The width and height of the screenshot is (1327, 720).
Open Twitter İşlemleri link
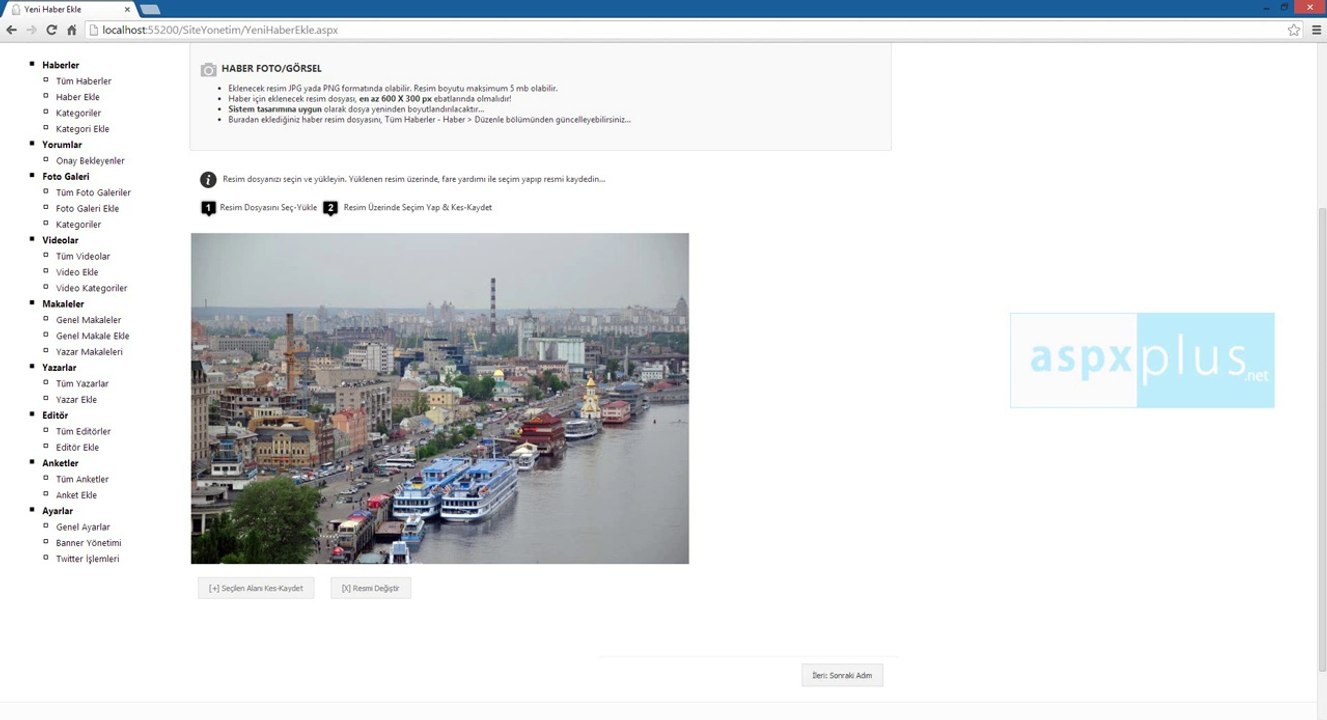click(x=88, y=559)
